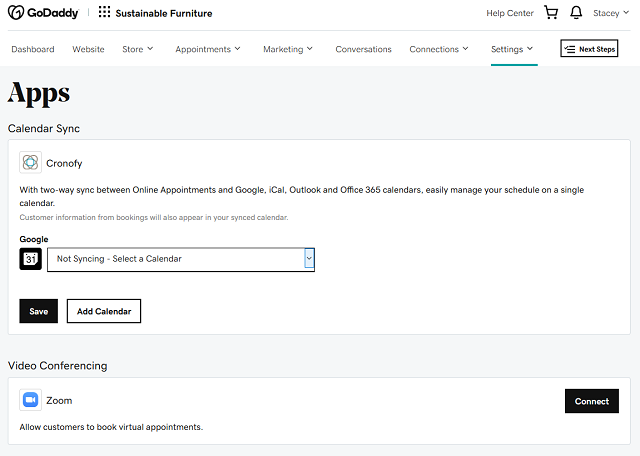Open the shopping cart
The image size is (640, 456).
551,13
